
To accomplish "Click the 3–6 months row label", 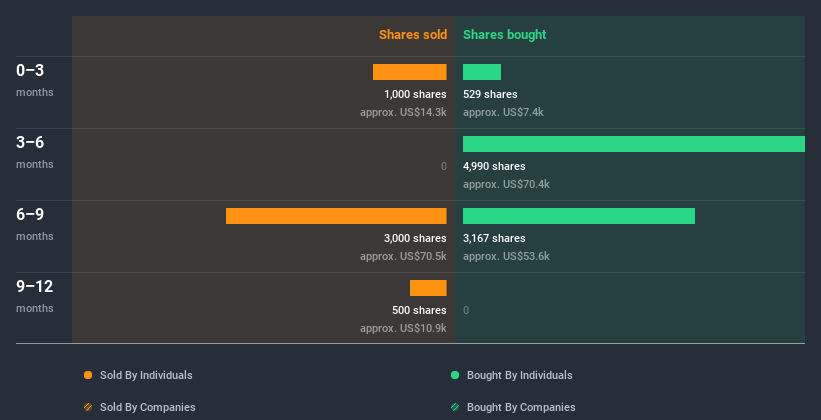I will pos(35,152).
